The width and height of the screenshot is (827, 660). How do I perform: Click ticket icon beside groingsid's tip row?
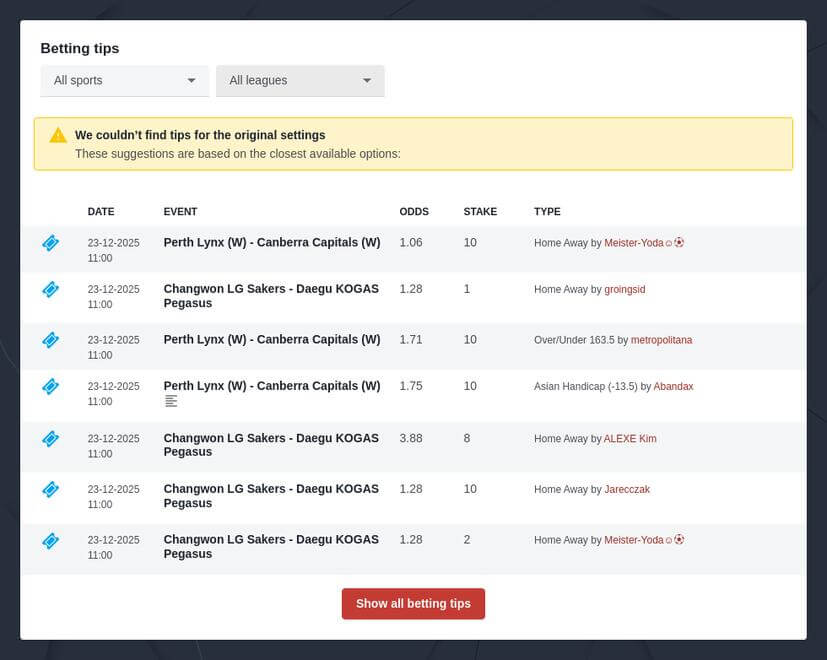[50, 290]
